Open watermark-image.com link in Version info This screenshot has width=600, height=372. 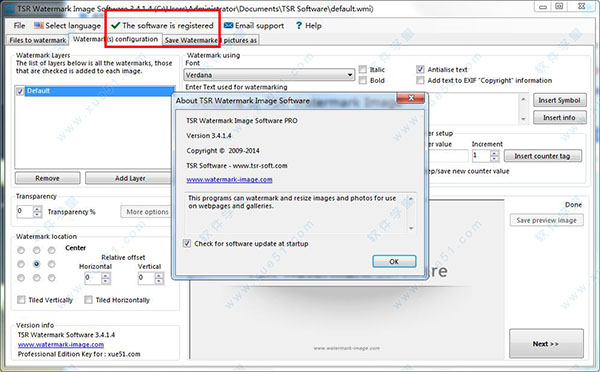61,344
